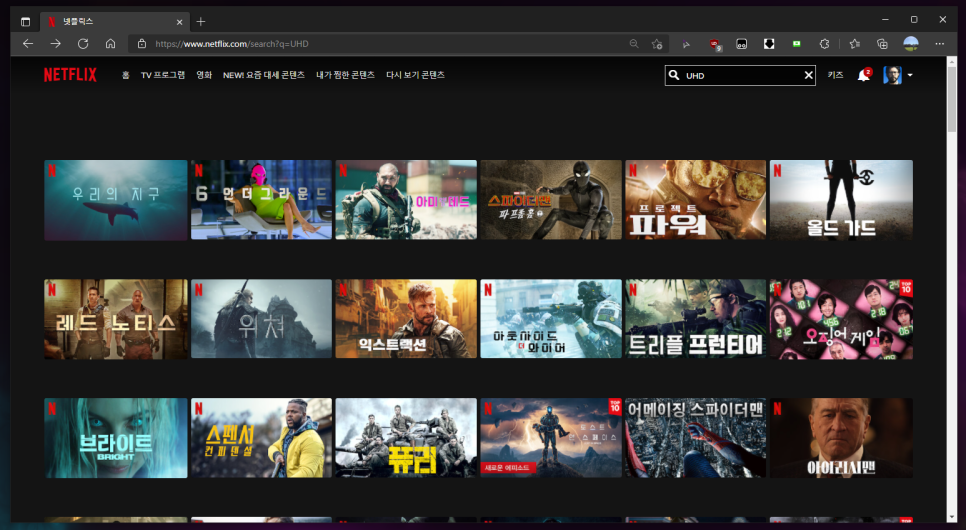
Task: Go back using the browser back arrow
Action: pyautogui.click(x=28, y=44)
